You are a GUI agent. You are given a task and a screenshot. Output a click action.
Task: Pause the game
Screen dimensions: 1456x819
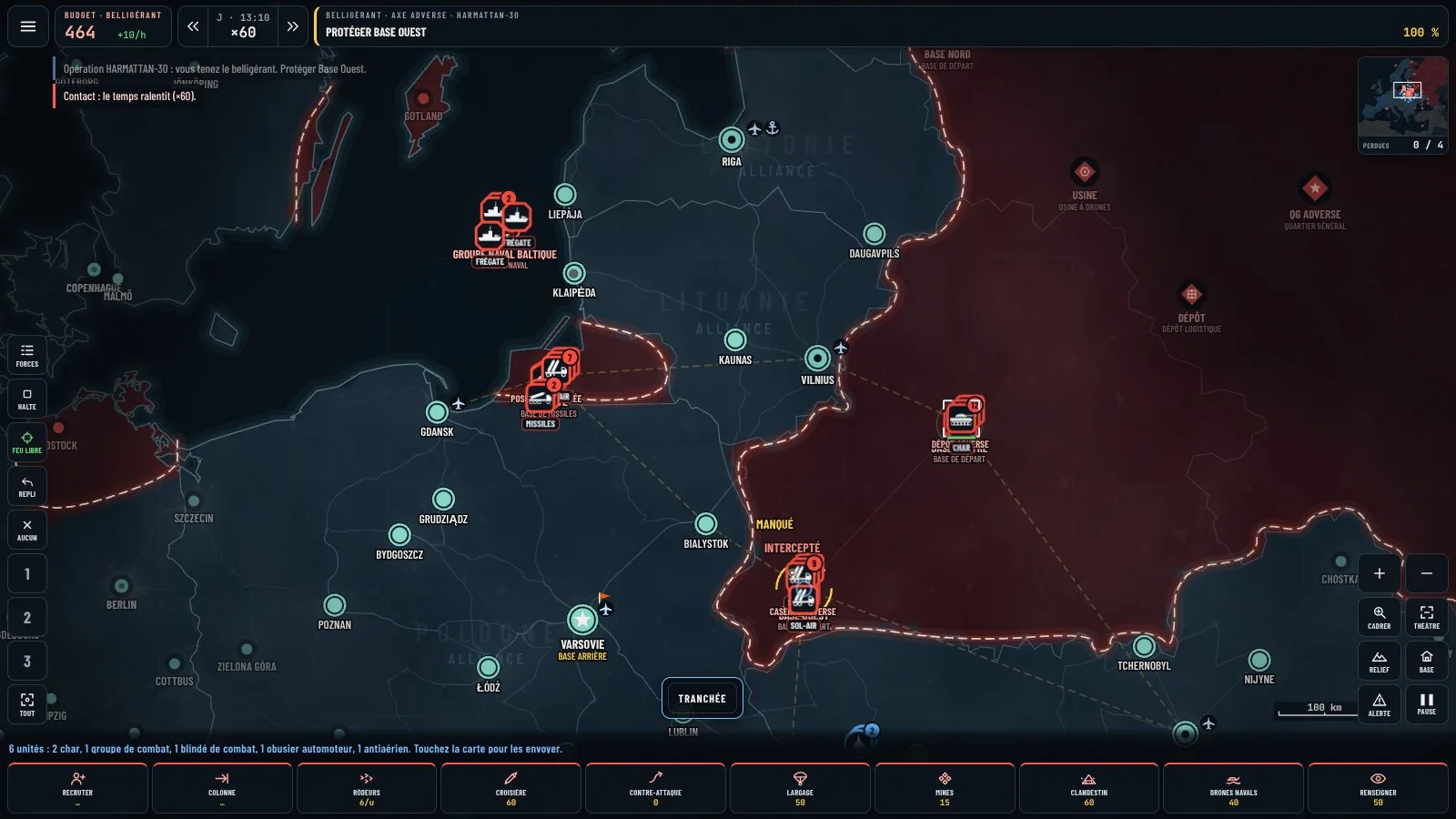[x=1427, y=704]
